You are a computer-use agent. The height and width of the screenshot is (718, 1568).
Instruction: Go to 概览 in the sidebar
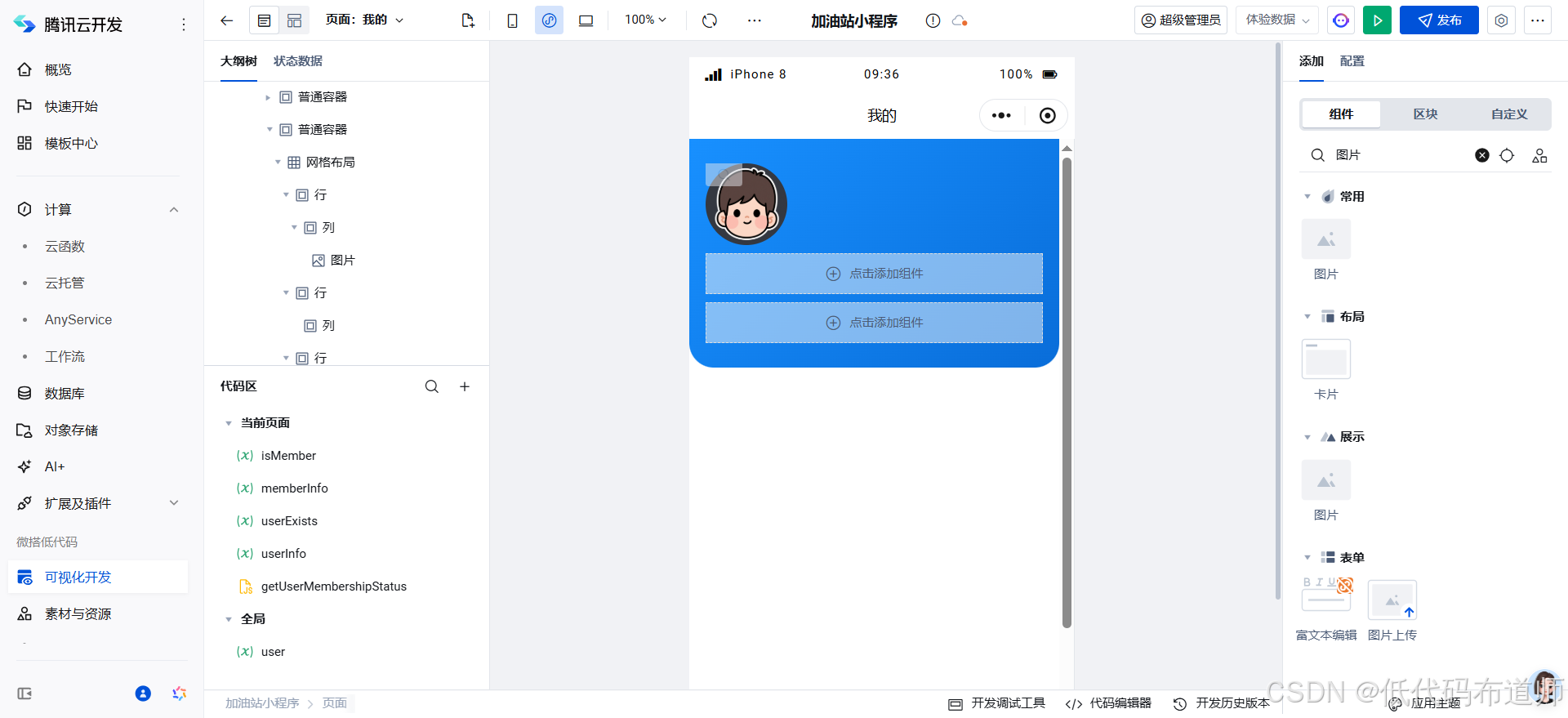[57, 70]
